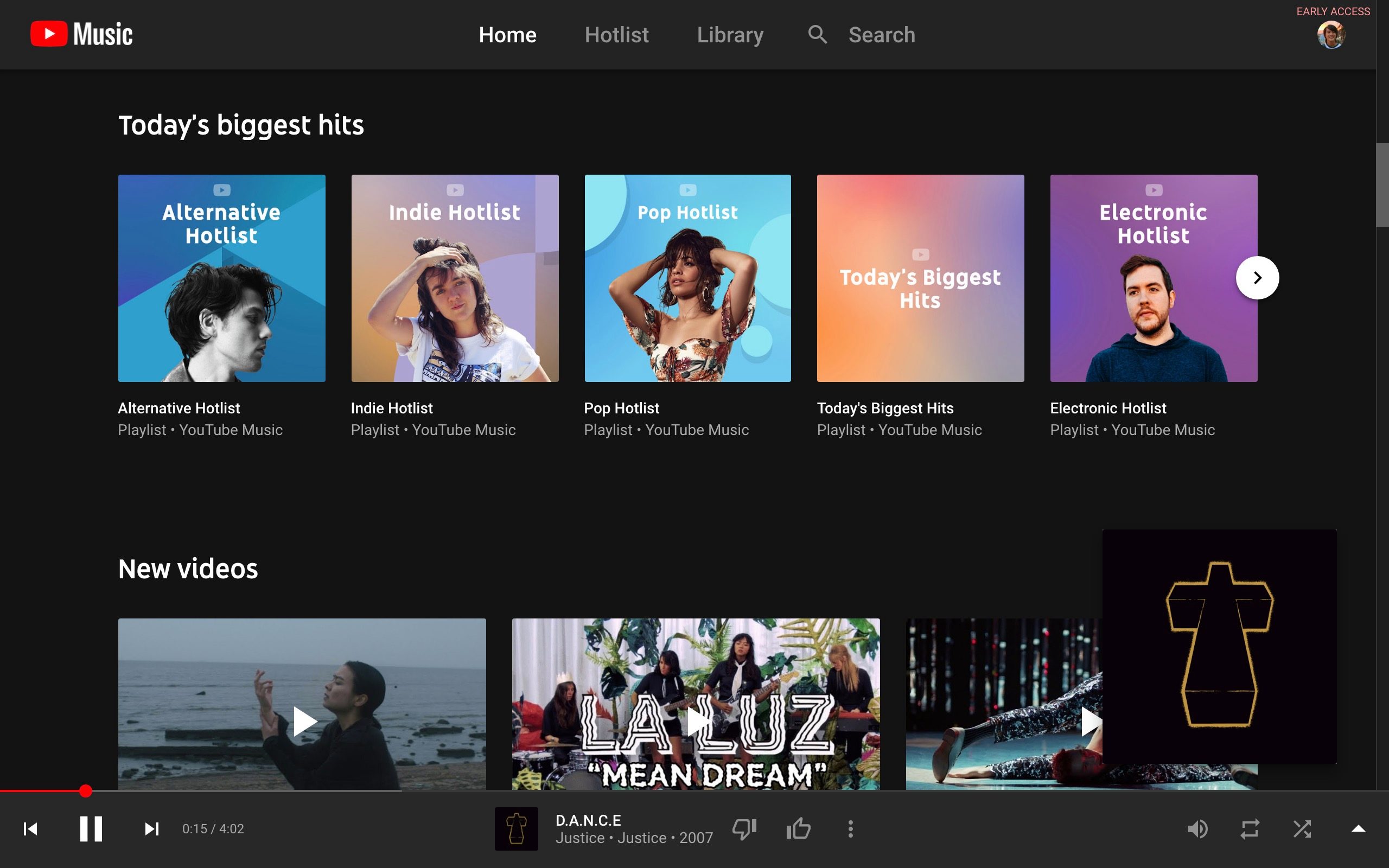
Task: Click next arrow on Today's biggest hits carousel
Action: tap(1256, 278)
